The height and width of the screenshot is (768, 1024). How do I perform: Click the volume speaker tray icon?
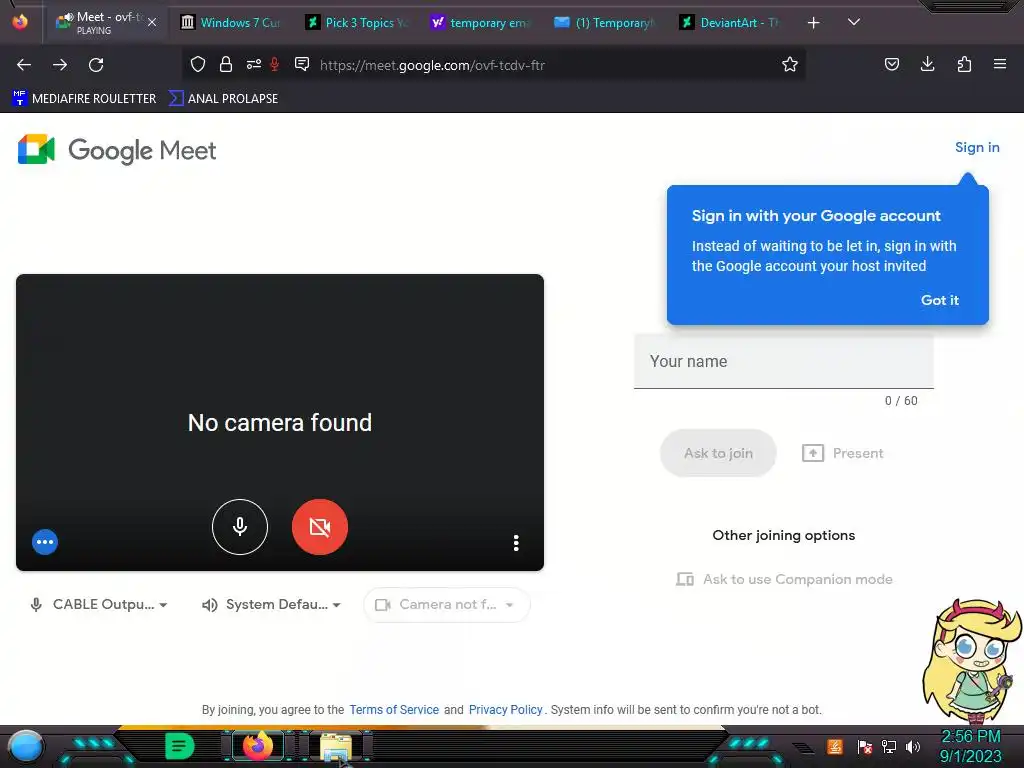pyautogui.click(x=913, y=746)
